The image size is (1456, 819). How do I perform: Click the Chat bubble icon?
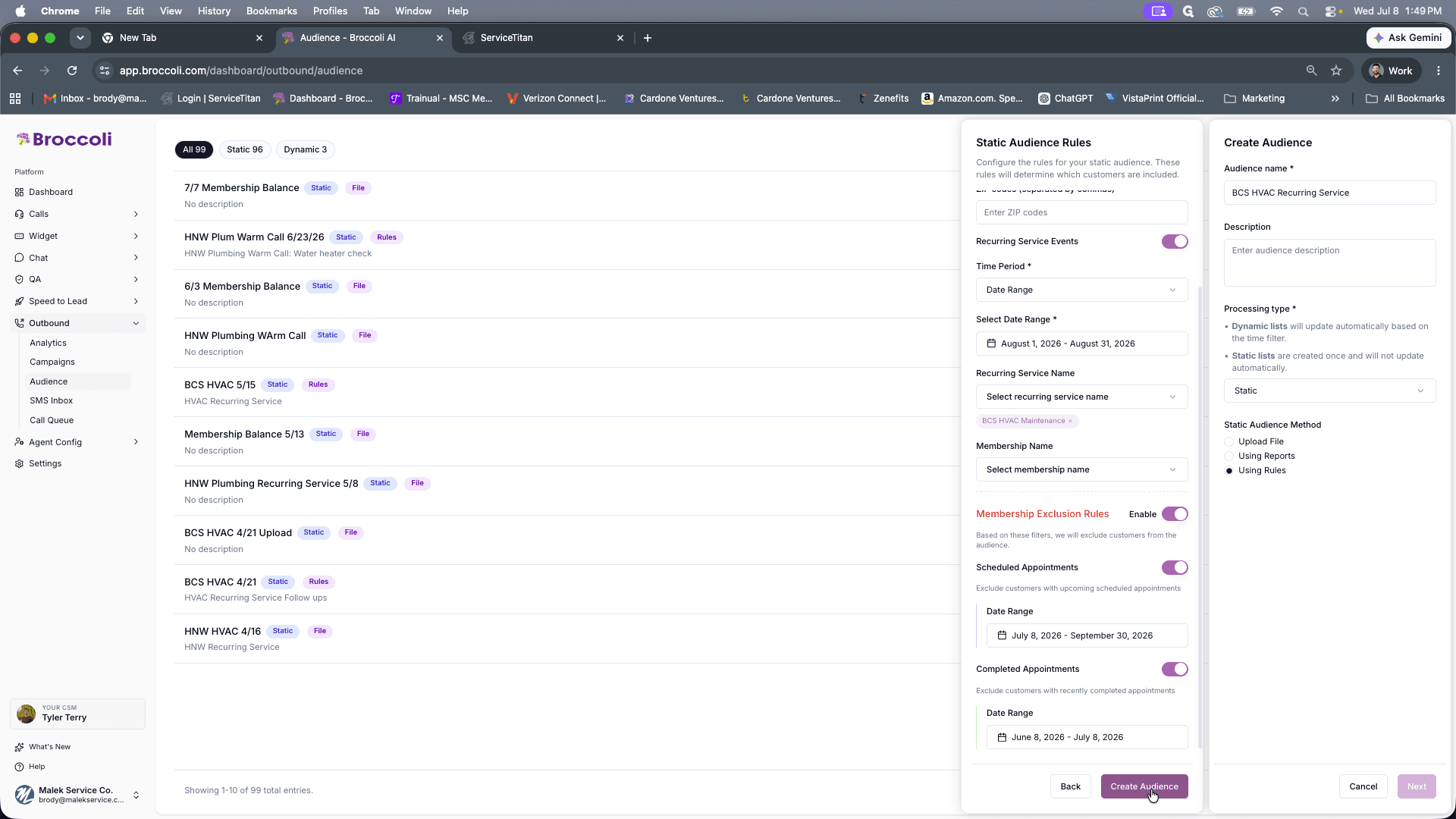(19, 258)
